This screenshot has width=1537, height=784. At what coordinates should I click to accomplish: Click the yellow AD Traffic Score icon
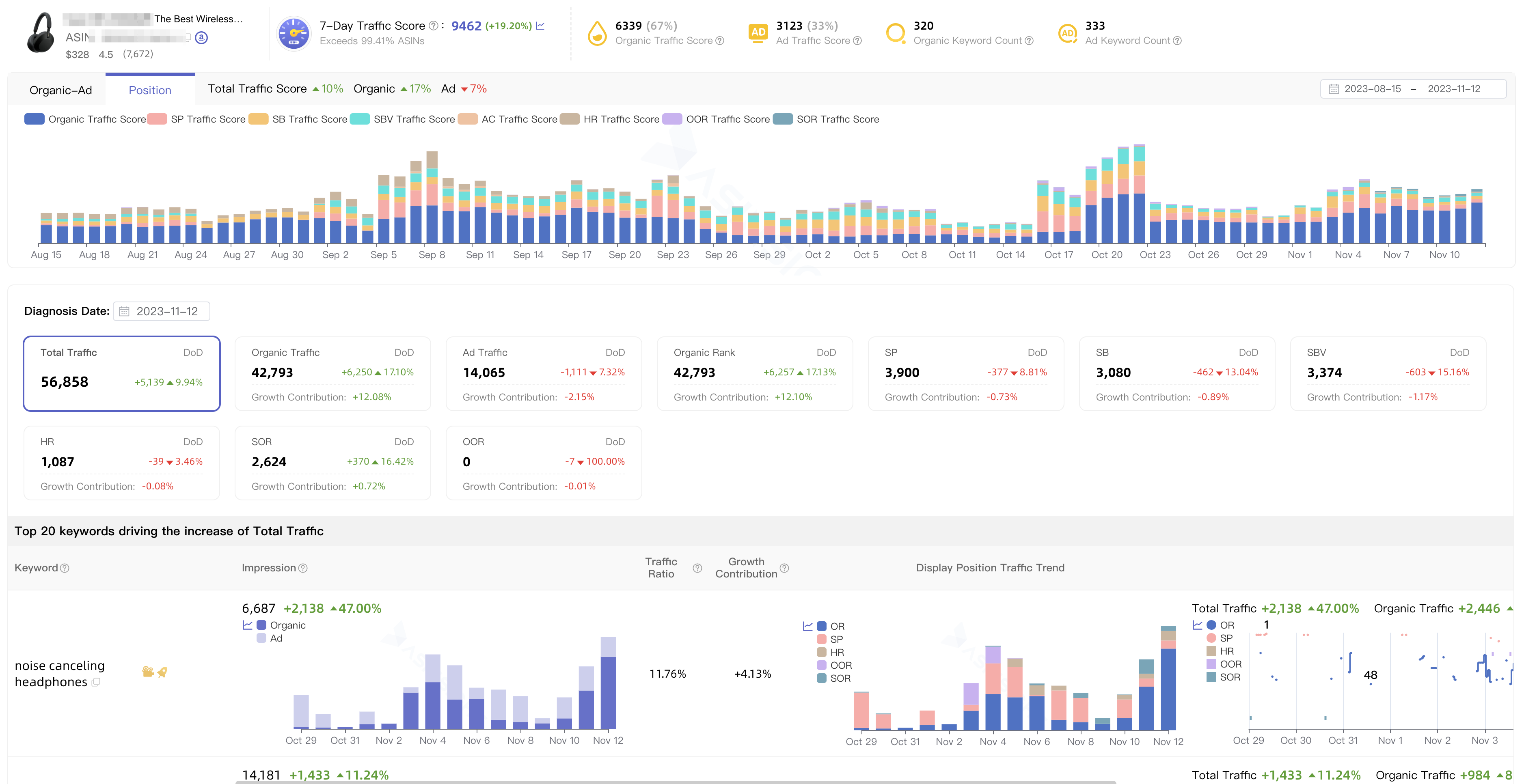[758, 33]
